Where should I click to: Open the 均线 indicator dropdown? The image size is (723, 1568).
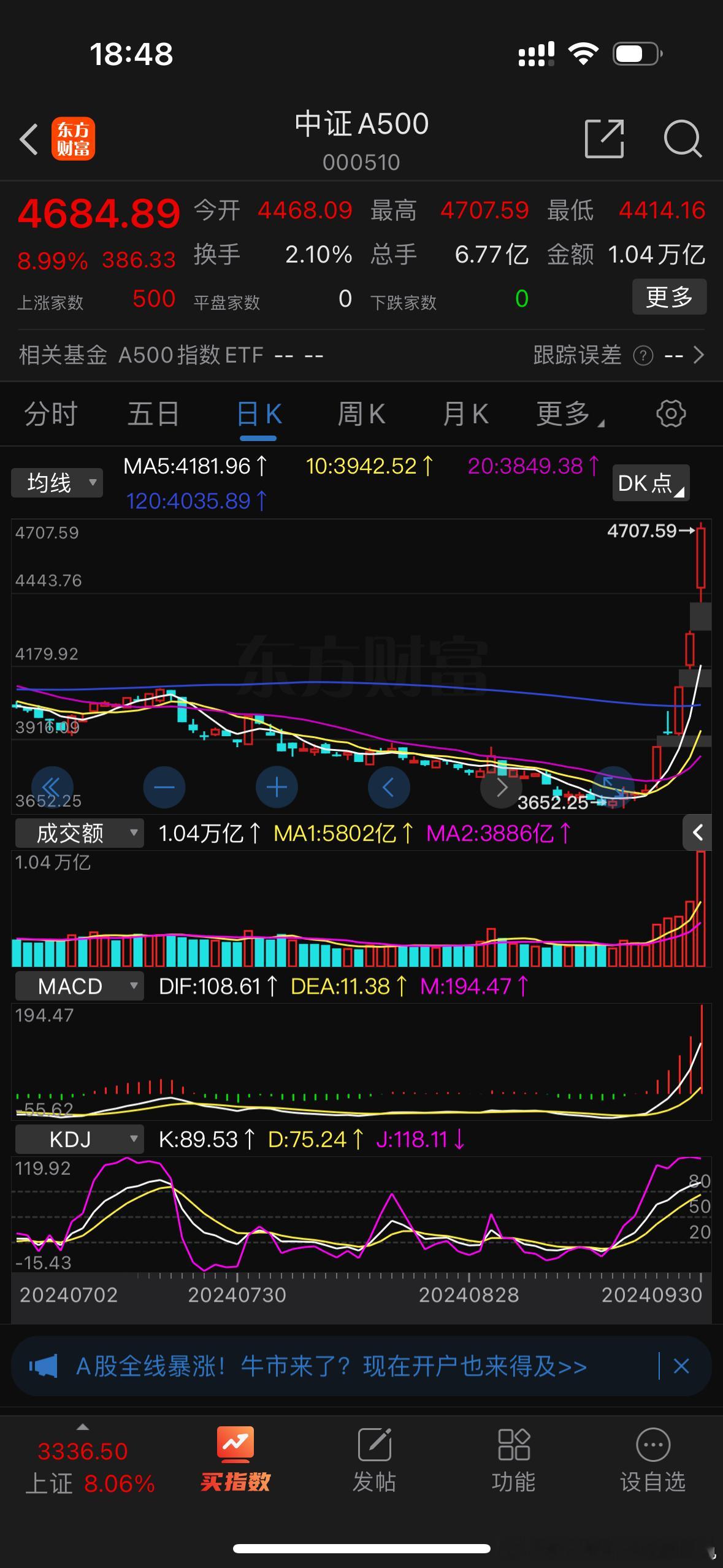pyautogui.click(x=57, y=483)
